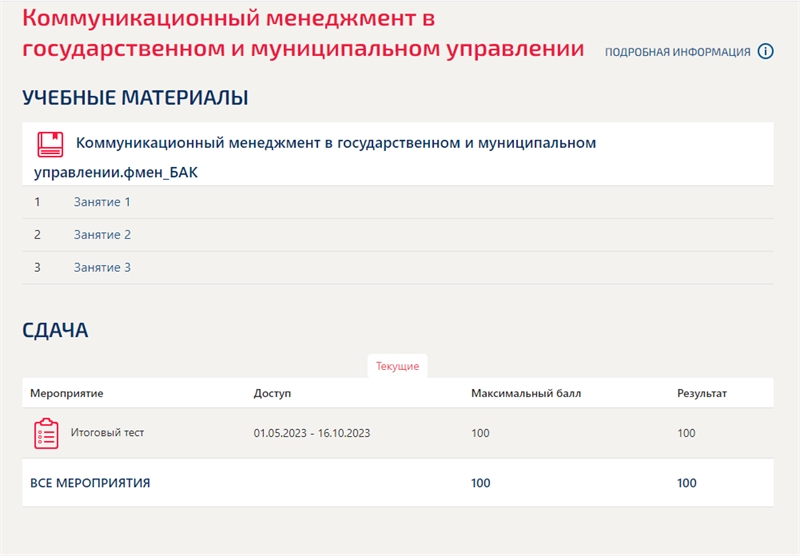This screenshot has width=800, height=556.
Task: Click the УЧЕБНЫЕ МАТЕРИАЛЫ heading
Action: tap(135, 97)
